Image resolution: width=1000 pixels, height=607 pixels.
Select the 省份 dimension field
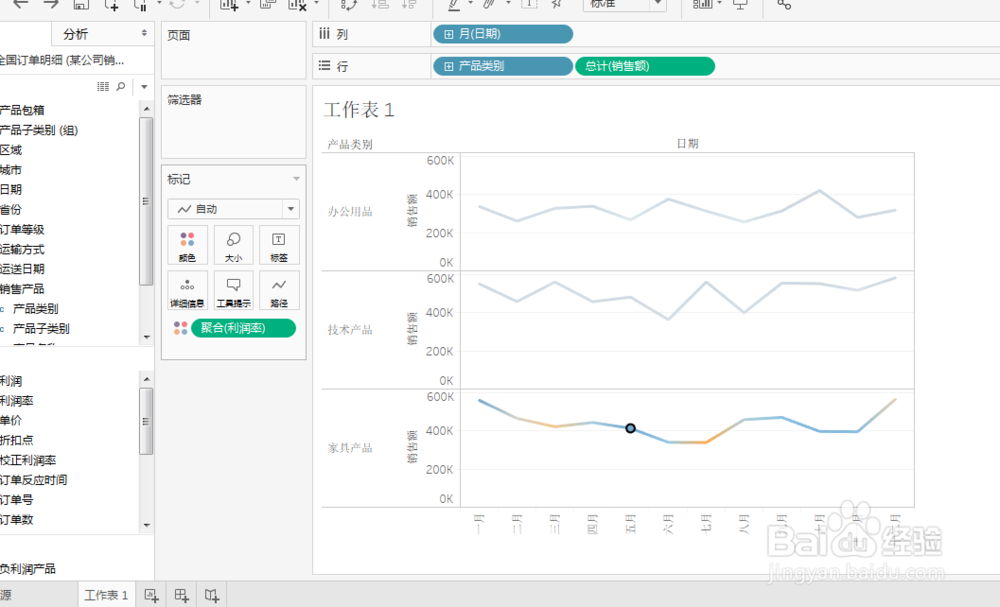tap(11, 209)
